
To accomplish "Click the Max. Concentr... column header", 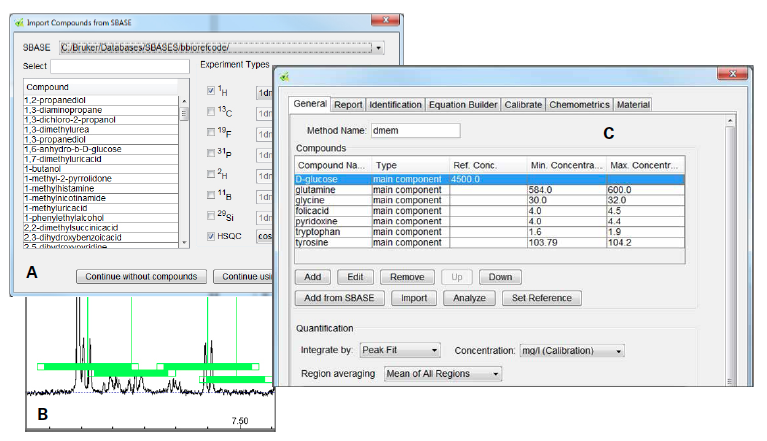I will coord(645,165).
